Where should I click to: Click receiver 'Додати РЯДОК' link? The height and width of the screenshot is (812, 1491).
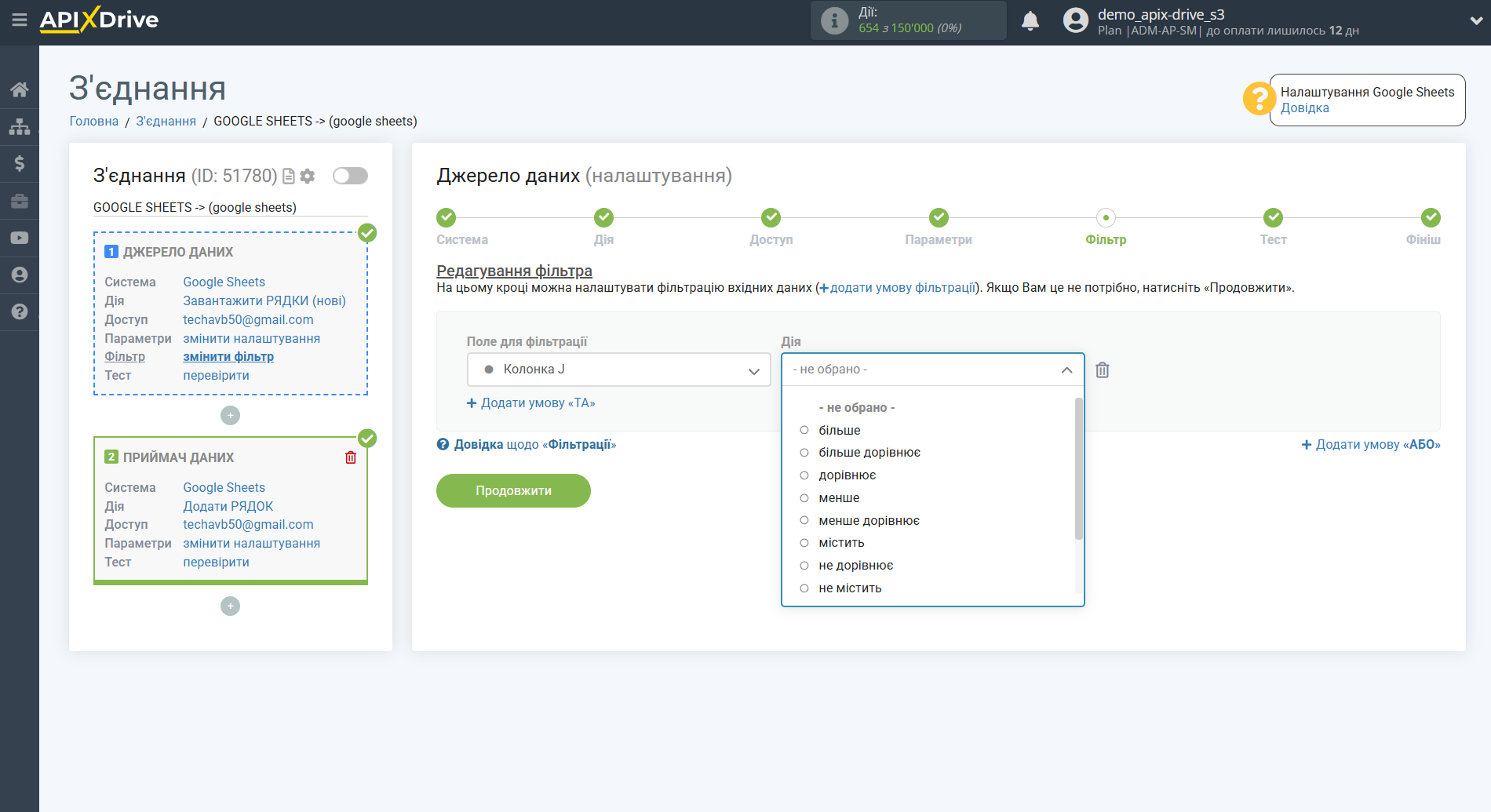coord(228,506)
